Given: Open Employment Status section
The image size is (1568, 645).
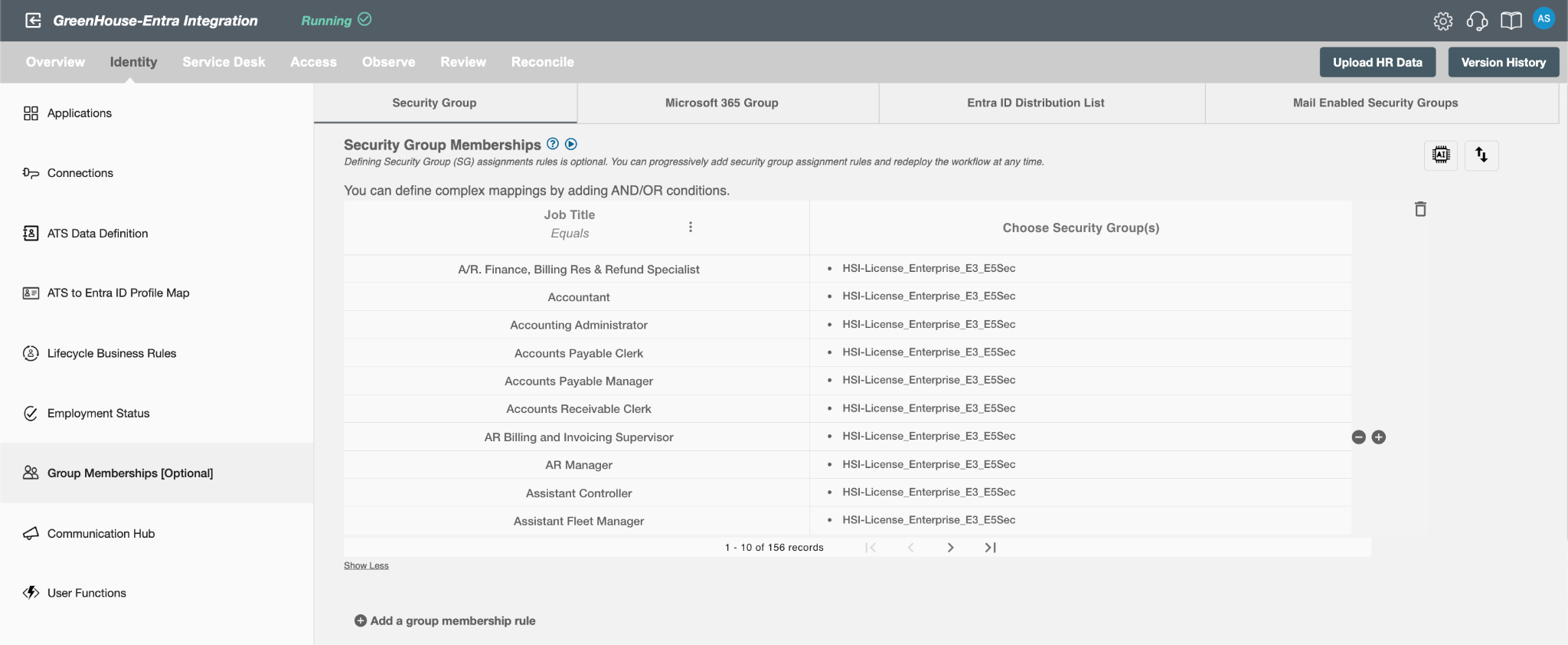Looking at the screenshot, I should tap(99, 414).
